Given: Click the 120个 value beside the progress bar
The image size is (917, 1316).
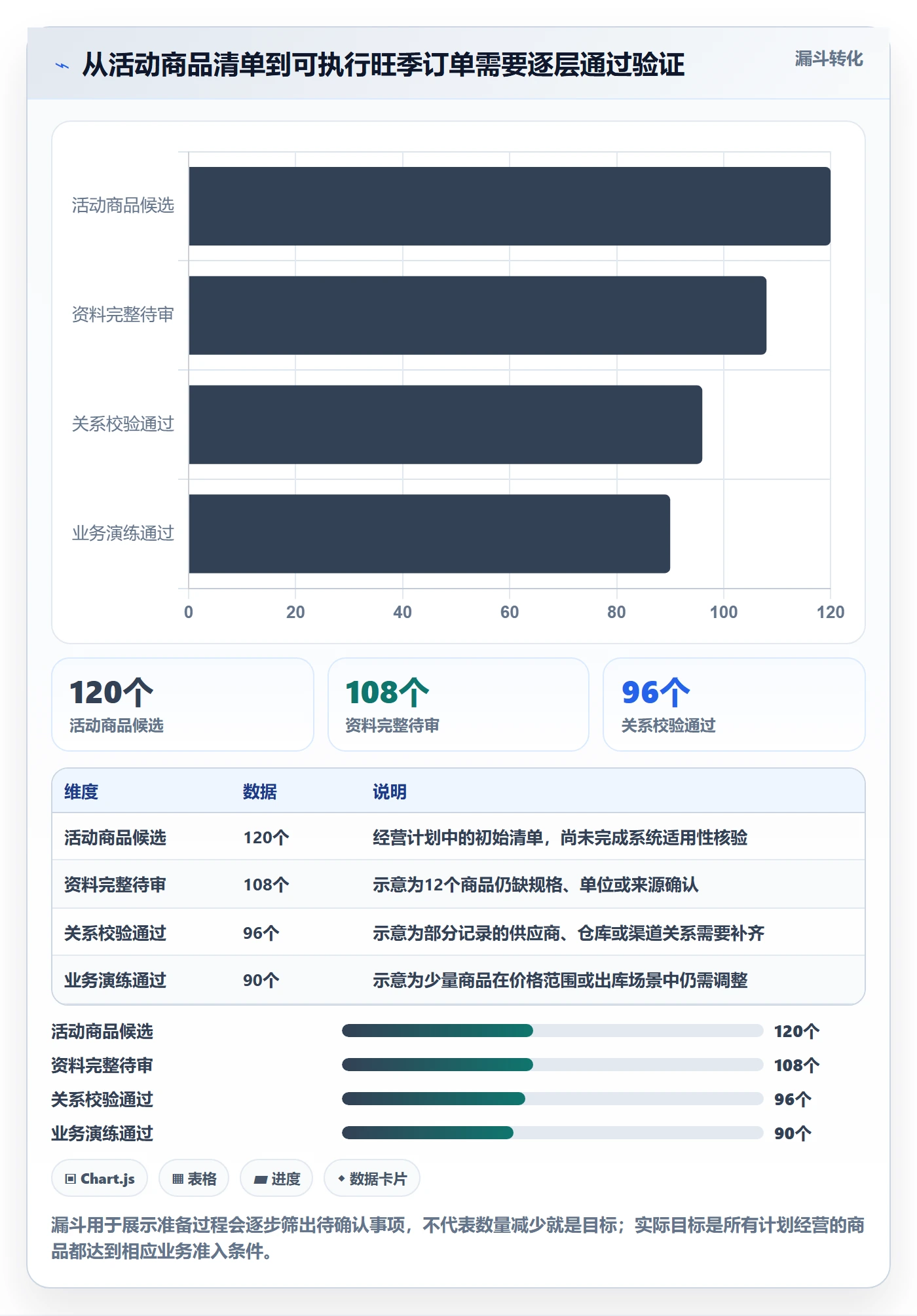Looking at the screenshot, I should [796, 1031].
